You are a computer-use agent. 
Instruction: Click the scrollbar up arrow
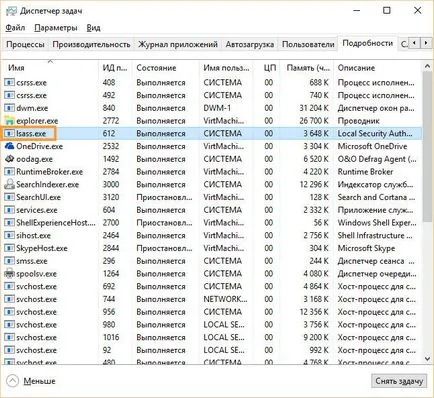pos(427,66)
